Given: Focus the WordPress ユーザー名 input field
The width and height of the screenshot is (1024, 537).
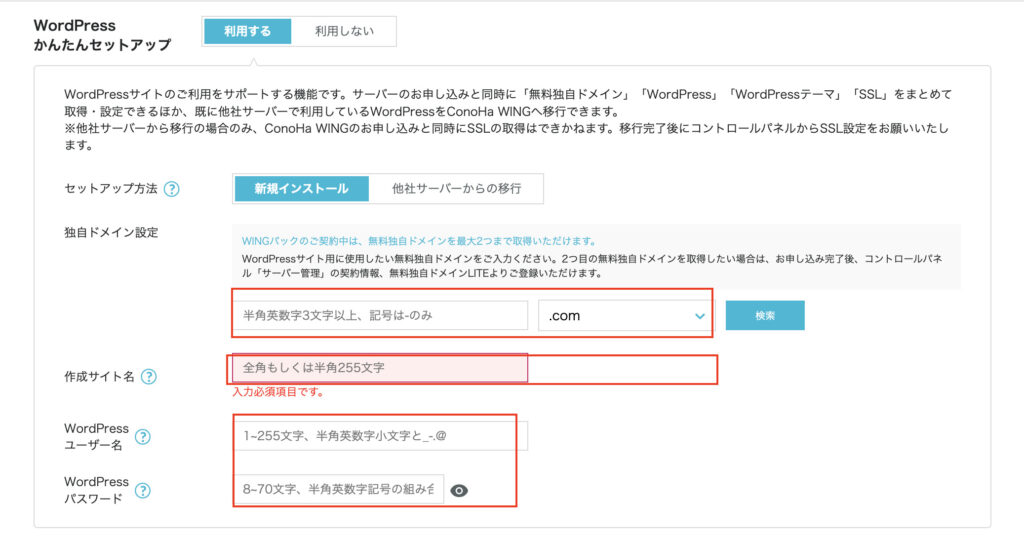Looking at the screenshot, I should click(381, 436).
